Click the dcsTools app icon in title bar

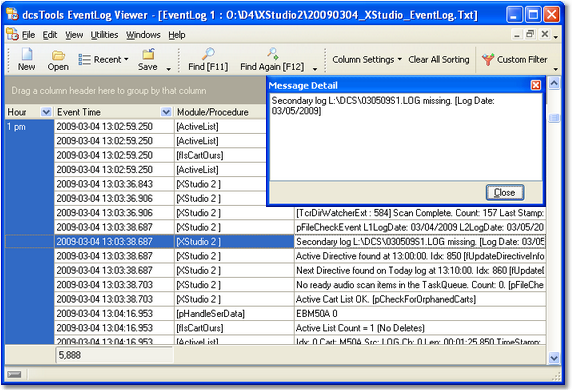(12, 15)
